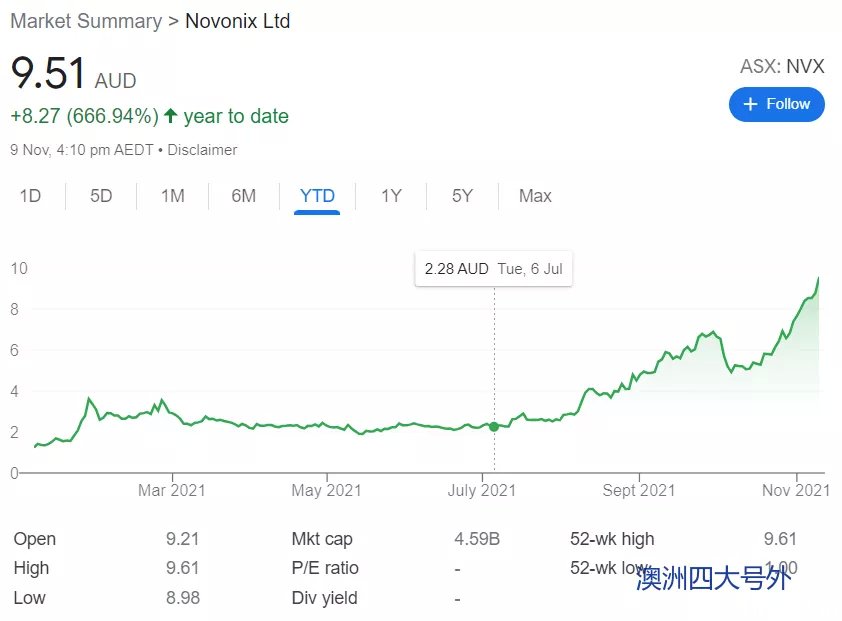842x621 pixels.
Task: Show the 5Y chart range
Action: [x=462, y=196]
